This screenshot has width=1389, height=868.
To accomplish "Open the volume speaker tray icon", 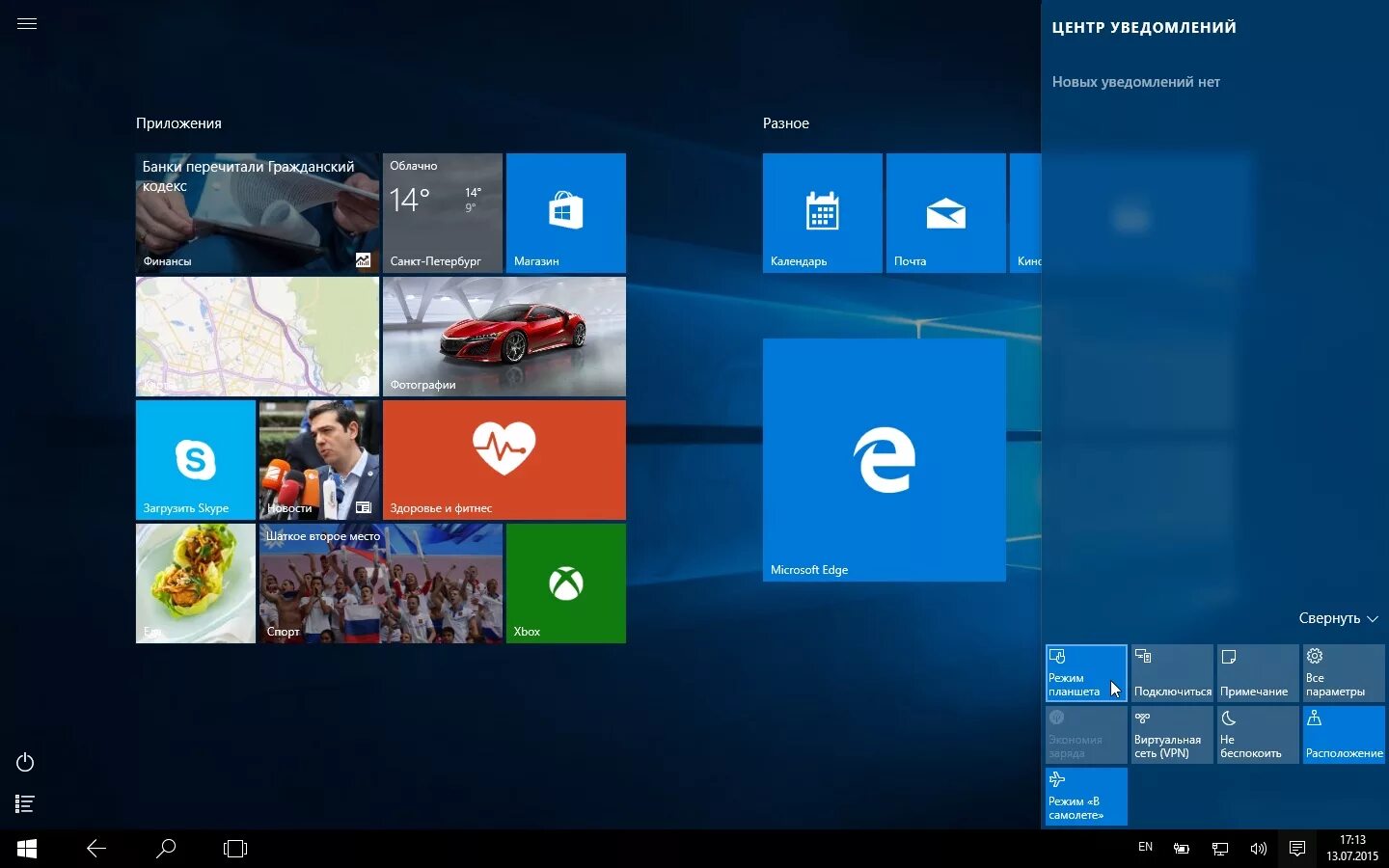I will 1259,849.
